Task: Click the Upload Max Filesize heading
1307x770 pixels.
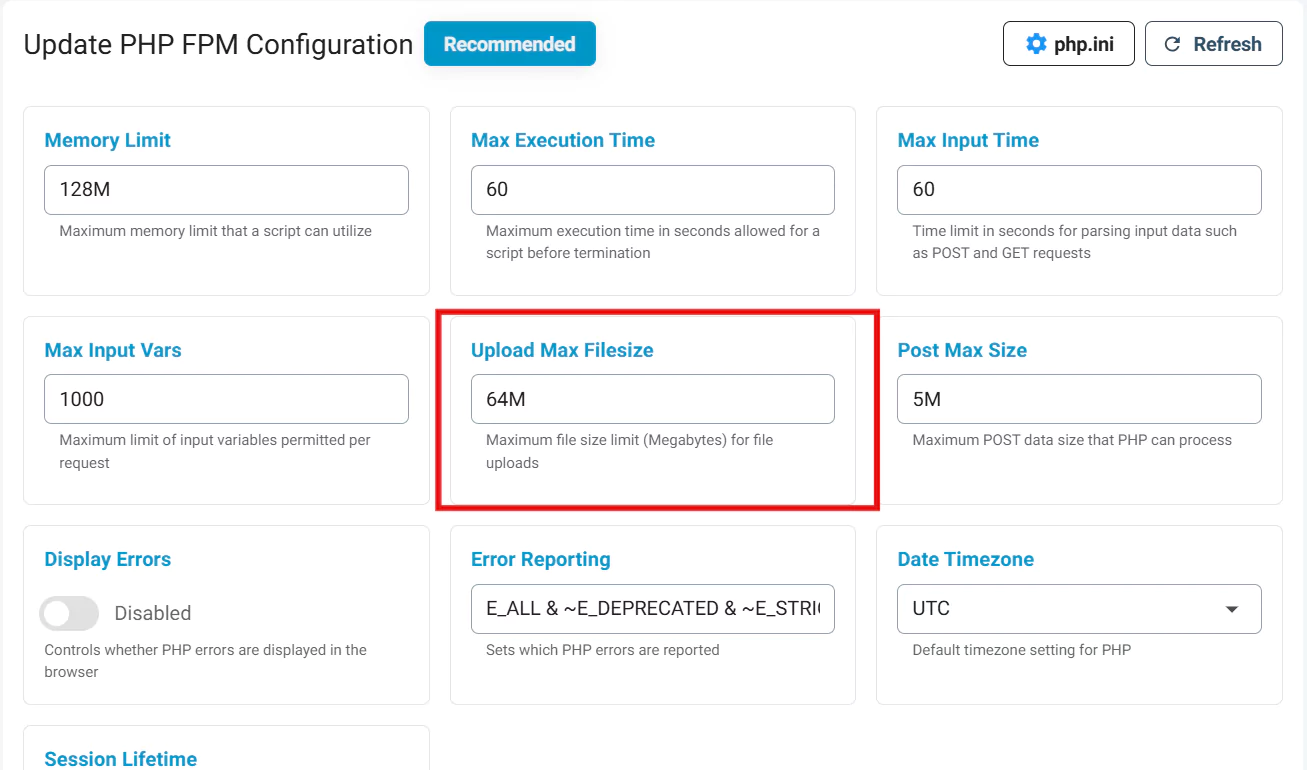Action: pos(562,350)
